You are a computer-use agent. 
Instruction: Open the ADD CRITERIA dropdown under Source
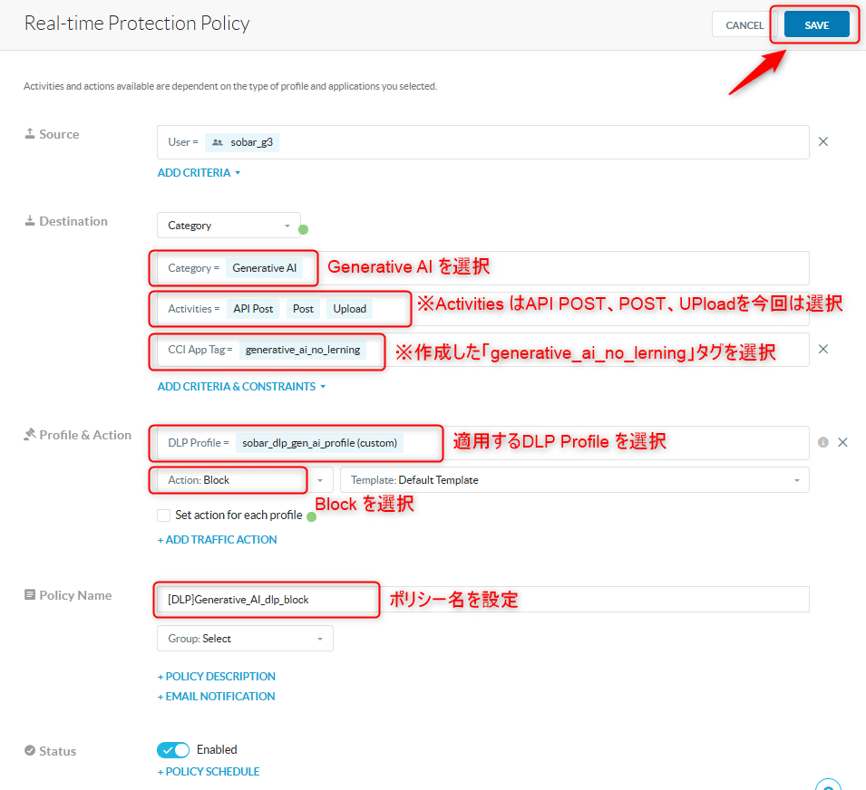[x=199, y=173]
